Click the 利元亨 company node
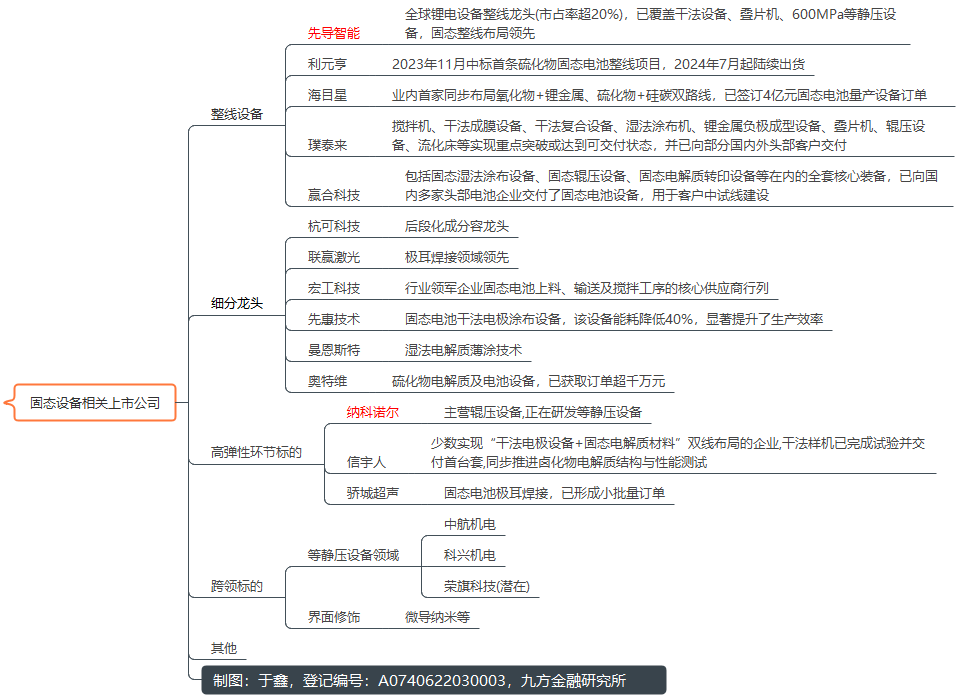 pos(327,64)
